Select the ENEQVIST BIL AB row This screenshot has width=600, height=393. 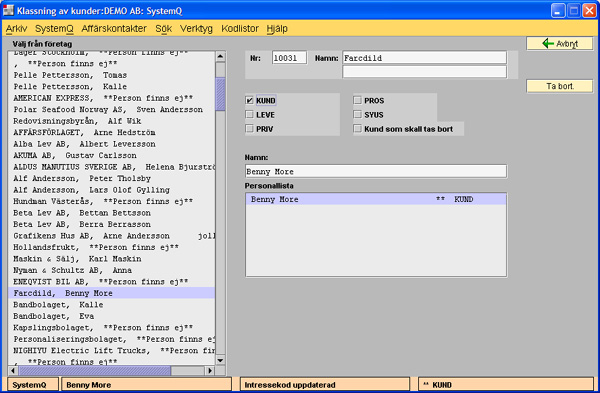(112, 282)
